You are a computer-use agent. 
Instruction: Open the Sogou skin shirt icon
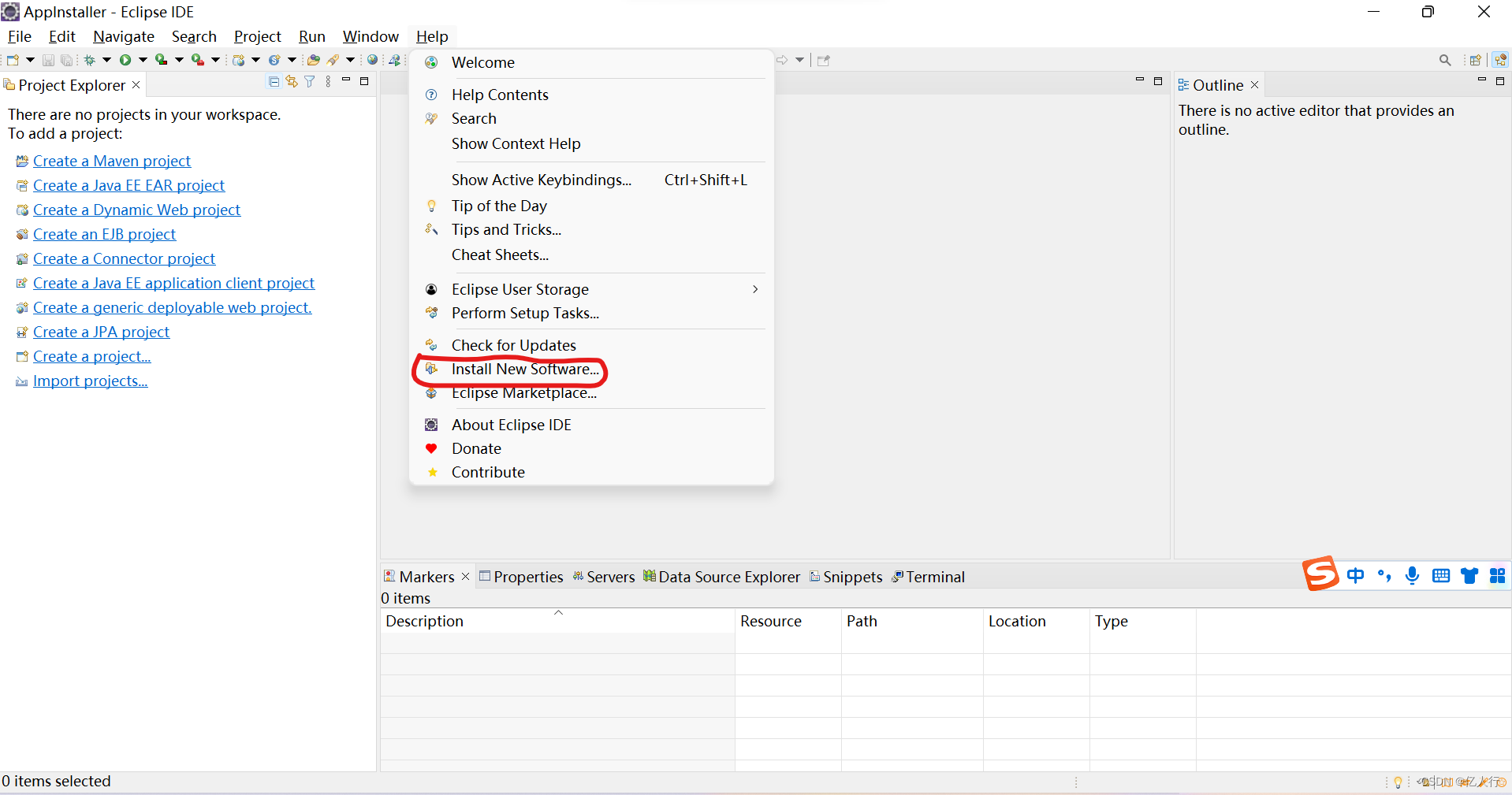1469,576
